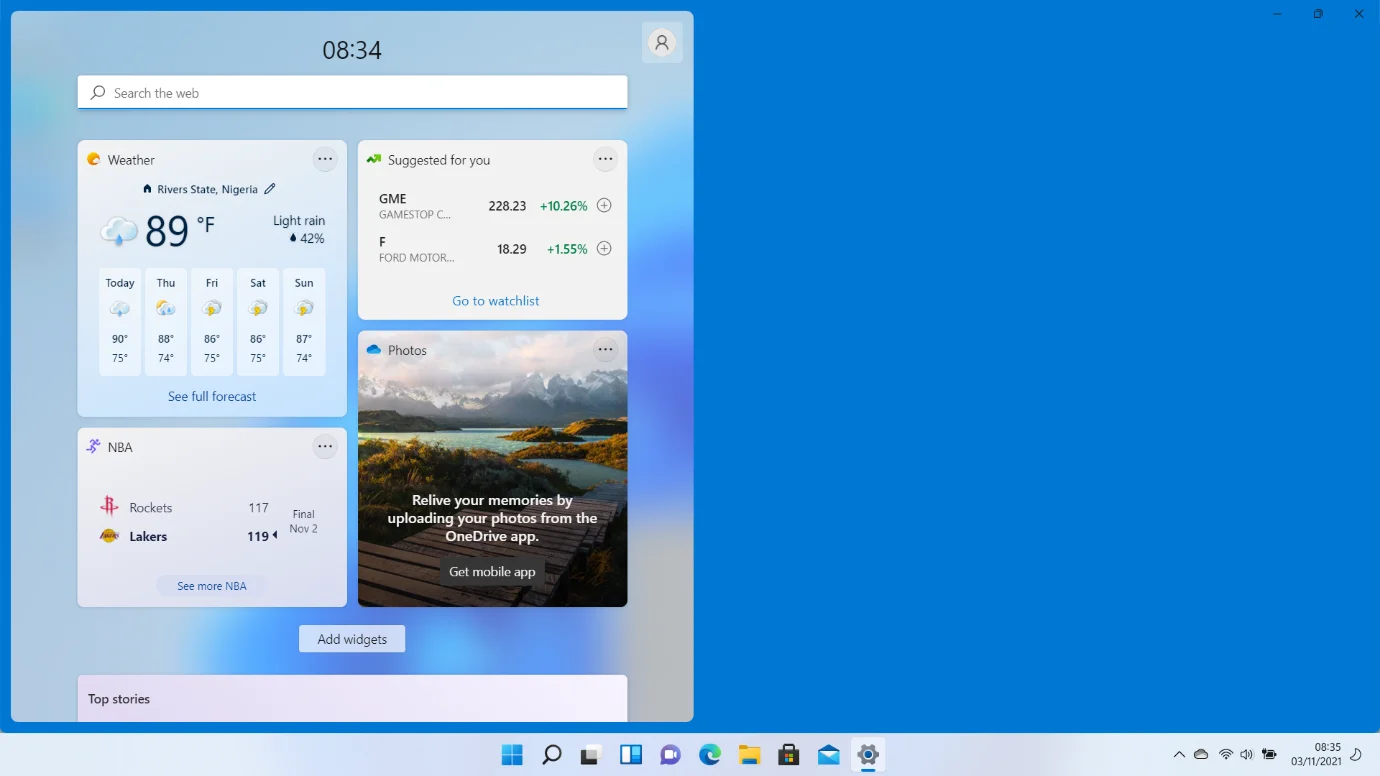
Task: Add GME to the watchlist
Action: pyautogui.click(x=604, y=205)
